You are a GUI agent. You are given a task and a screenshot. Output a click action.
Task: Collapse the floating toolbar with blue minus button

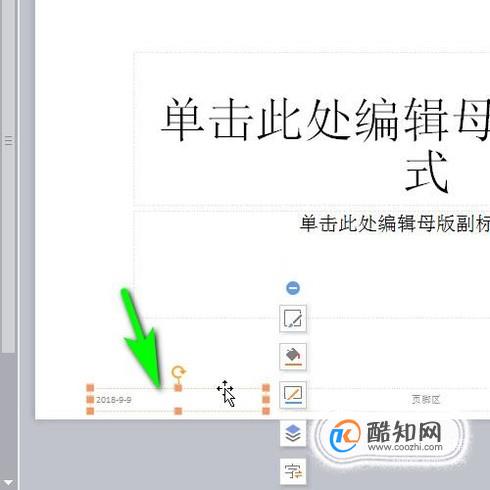(x=293, y=288)
